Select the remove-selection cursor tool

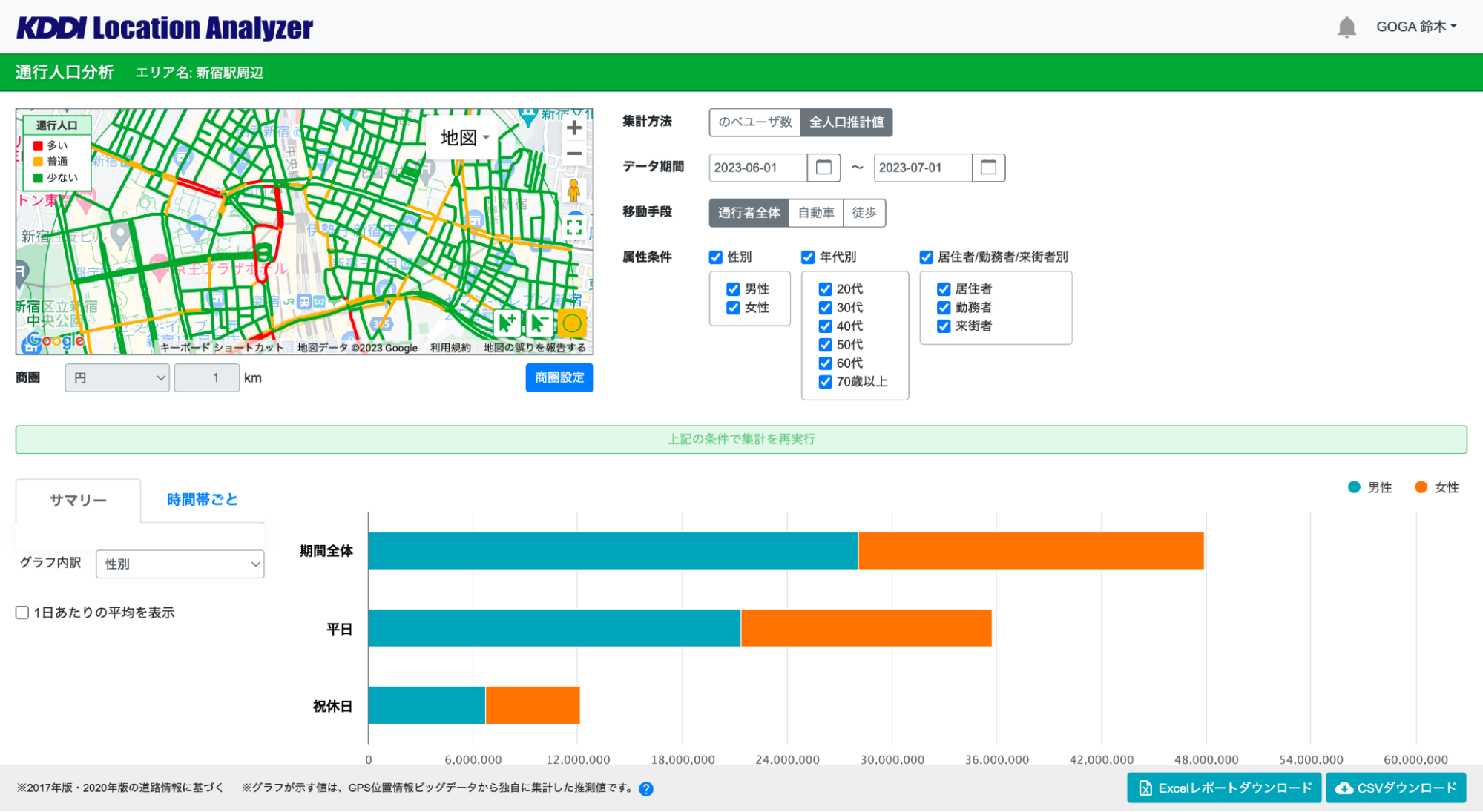click(539, 323)
